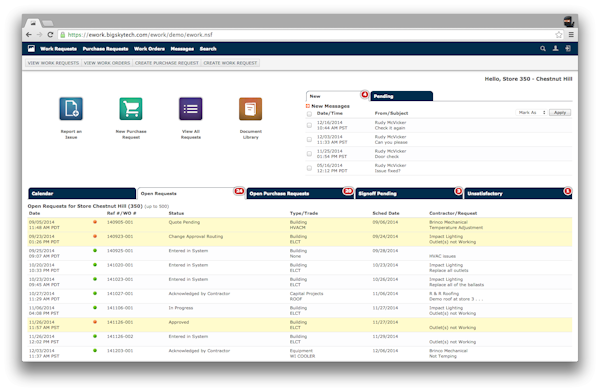This screenshot has width=600, height=392.
Task: Click 'Change Approval Routing' status text
Action: point(196,237)
